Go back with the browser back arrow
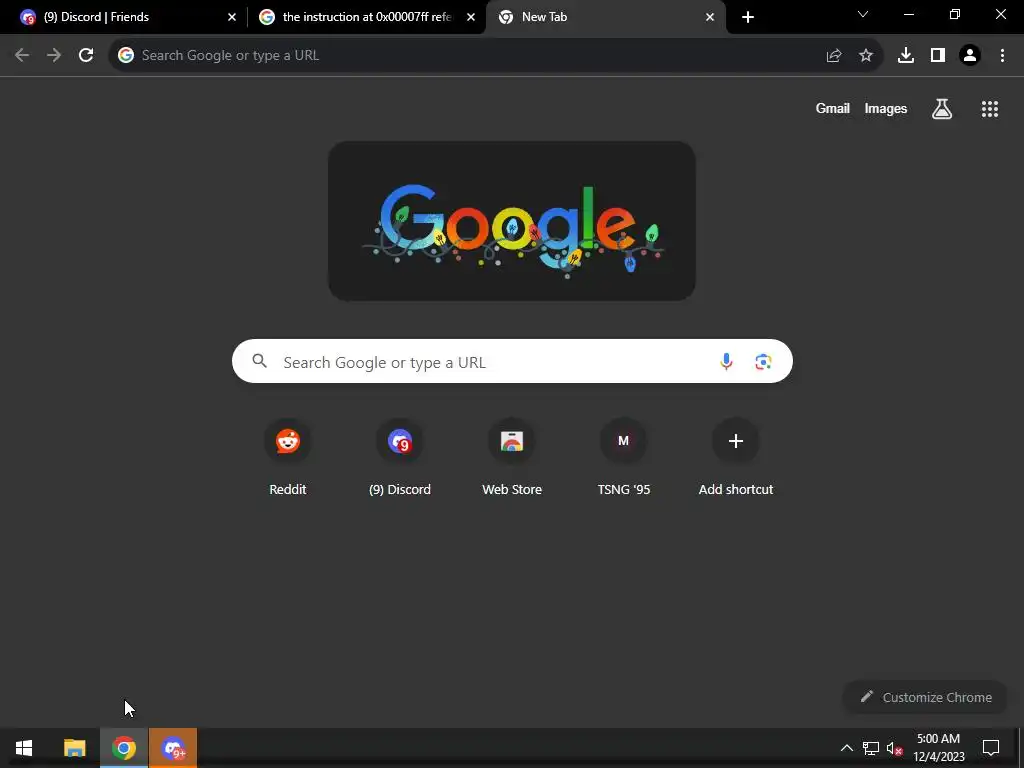This screenshot has width=1024, height=768. (x=22, y=56)
